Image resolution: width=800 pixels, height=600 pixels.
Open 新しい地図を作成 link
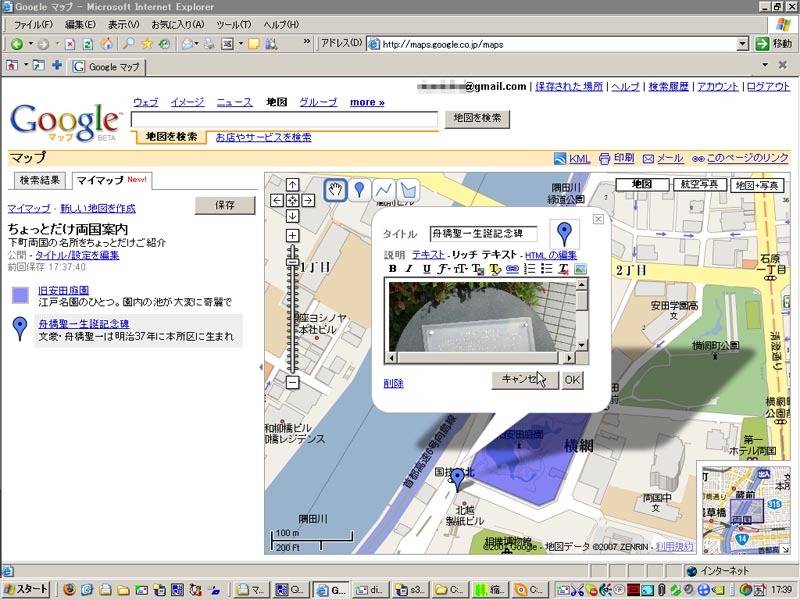tap(98, 208)
